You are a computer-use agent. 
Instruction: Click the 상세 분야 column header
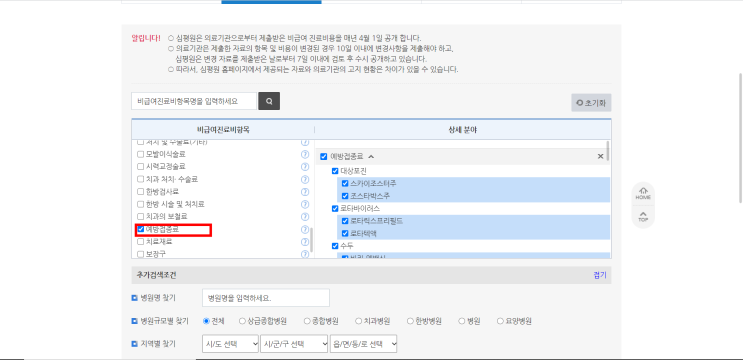[462, 130]
